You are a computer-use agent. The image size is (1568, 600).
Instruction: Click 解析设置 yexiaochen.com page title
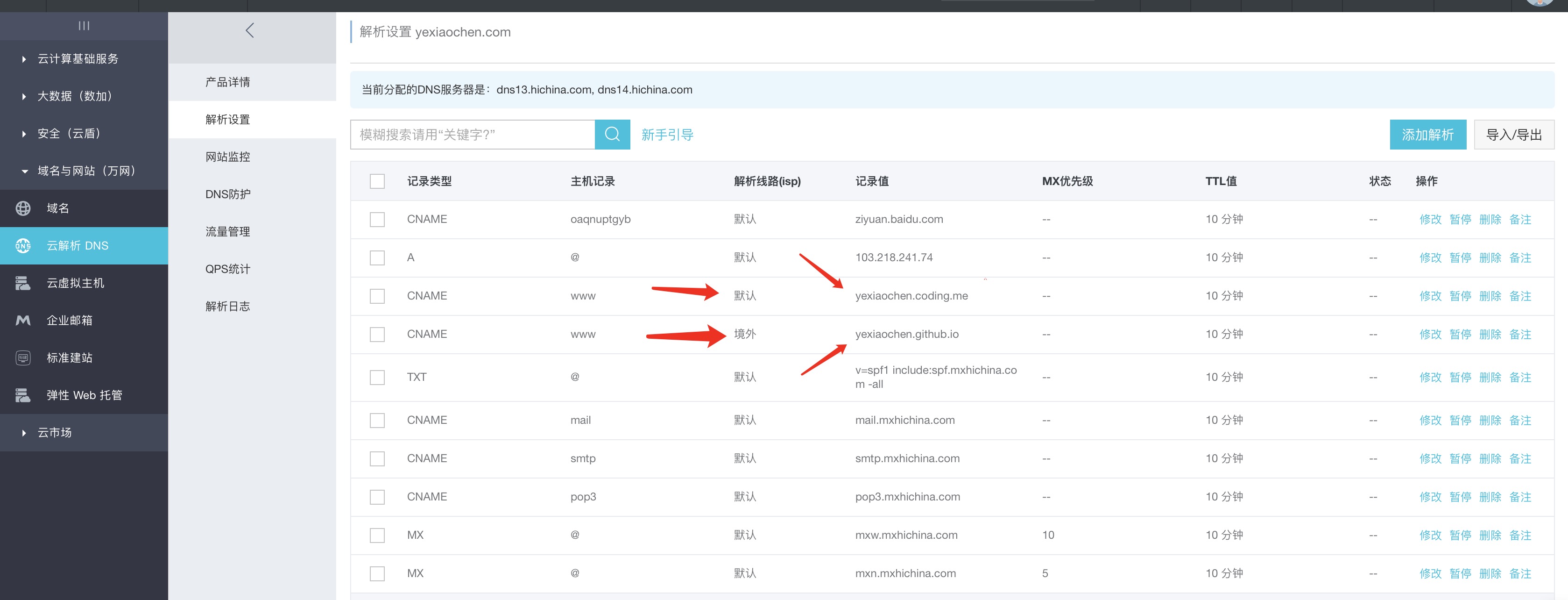(x=435, y=32)
